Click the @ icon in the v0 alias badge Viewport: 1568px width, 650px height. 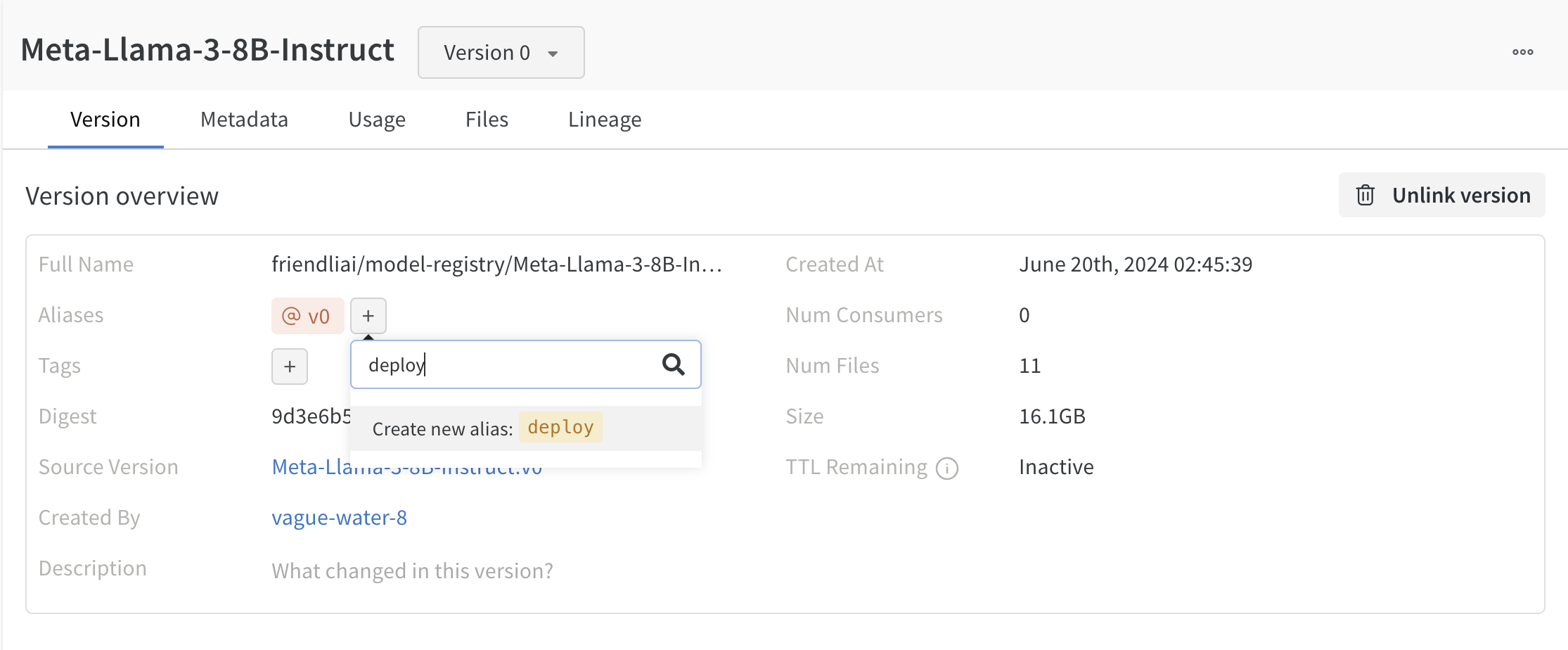pos(290,315)
